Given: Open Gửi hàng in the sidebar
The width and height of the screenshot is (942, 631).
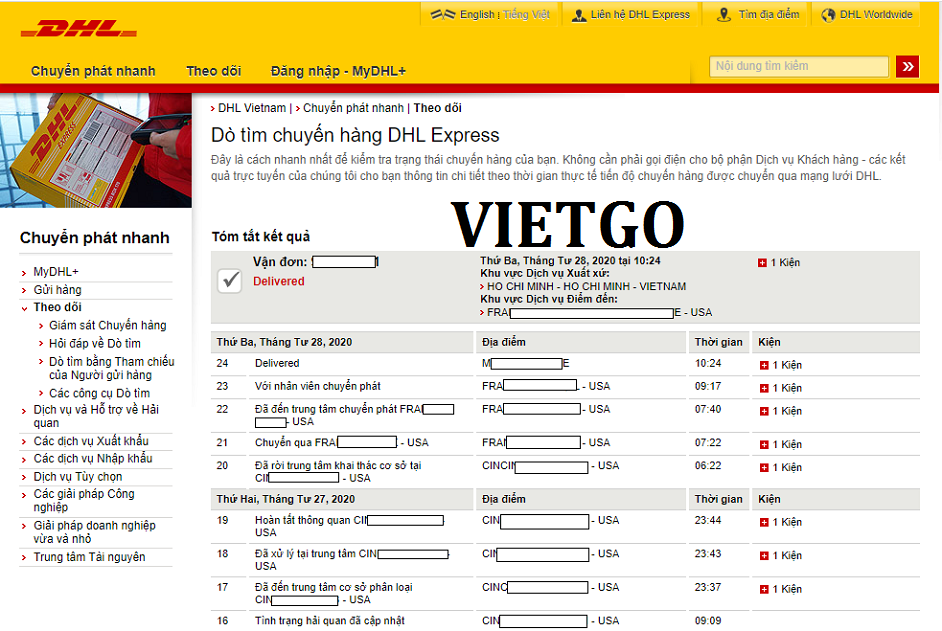Looking at the screenshot, I should [x=58, y=290].
